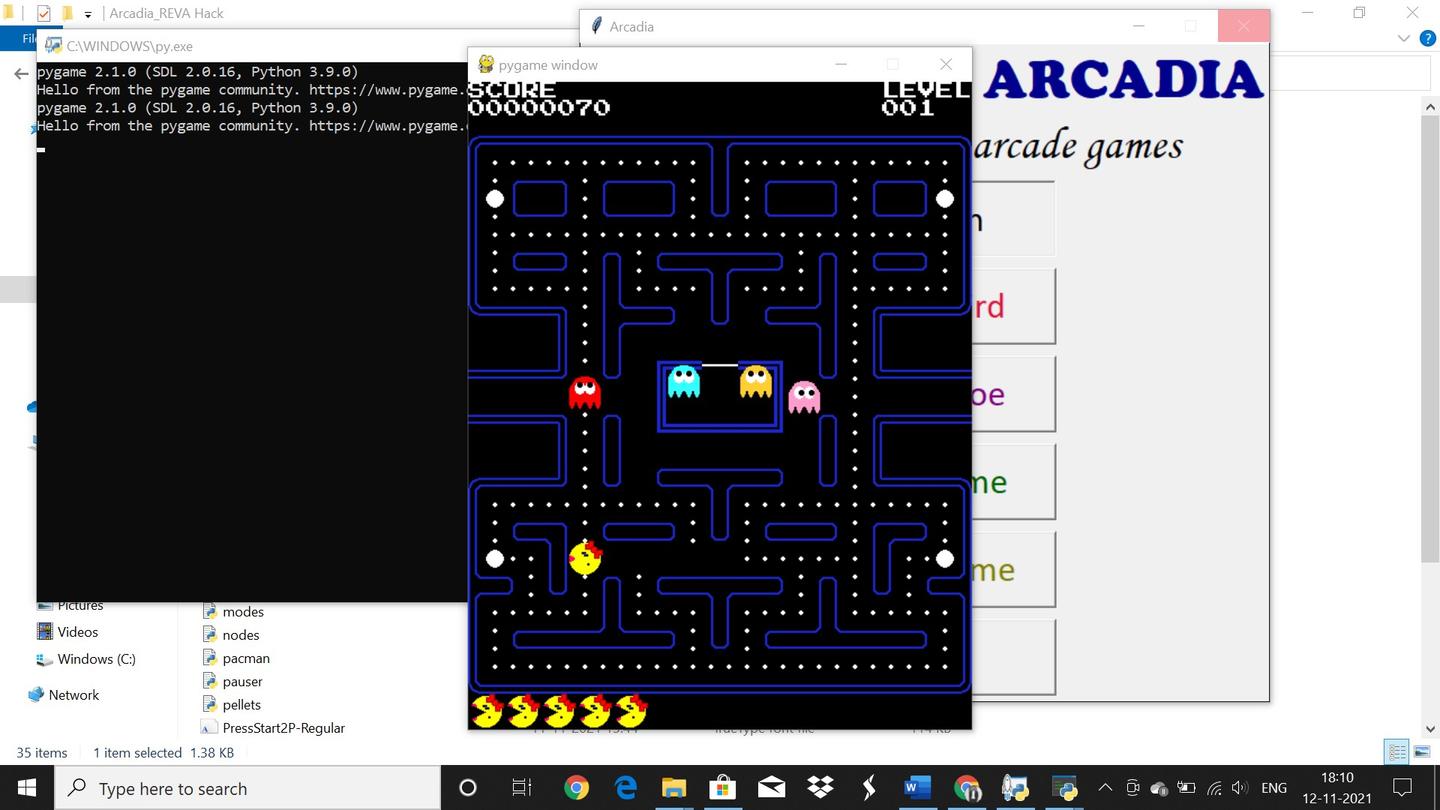Show hidden tray icons with the chevron

click(x=1105, y=788)
